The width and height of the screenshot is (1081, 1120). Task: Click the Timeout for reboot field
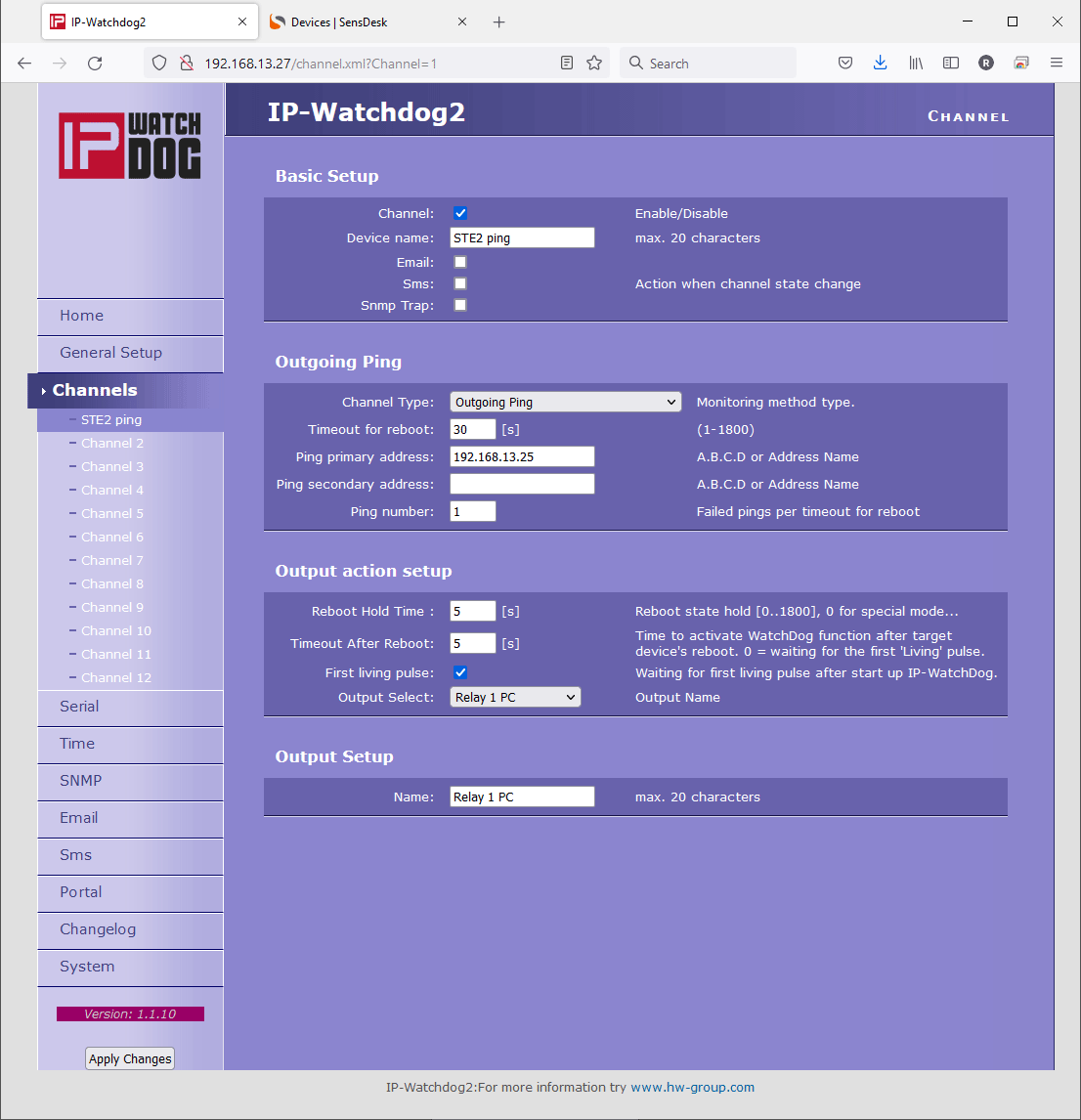tap(473, 429)
